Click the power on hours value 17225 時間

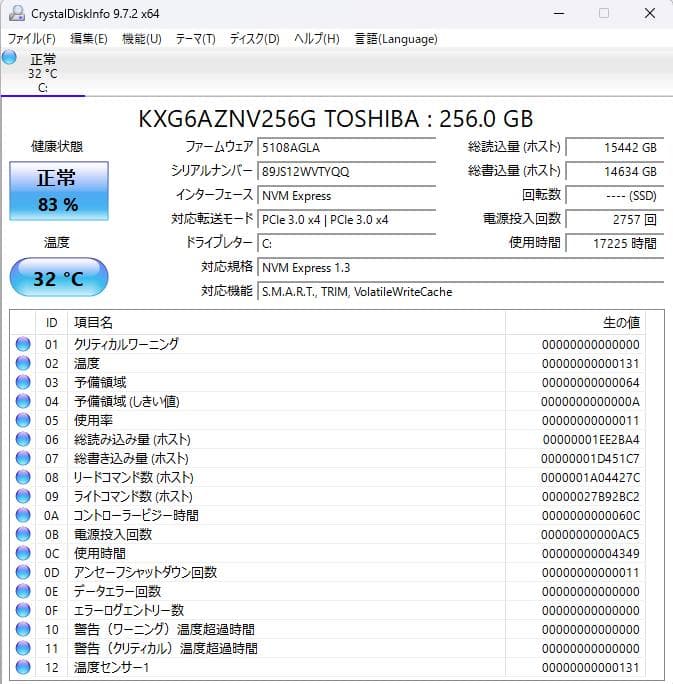coord(615,243)
